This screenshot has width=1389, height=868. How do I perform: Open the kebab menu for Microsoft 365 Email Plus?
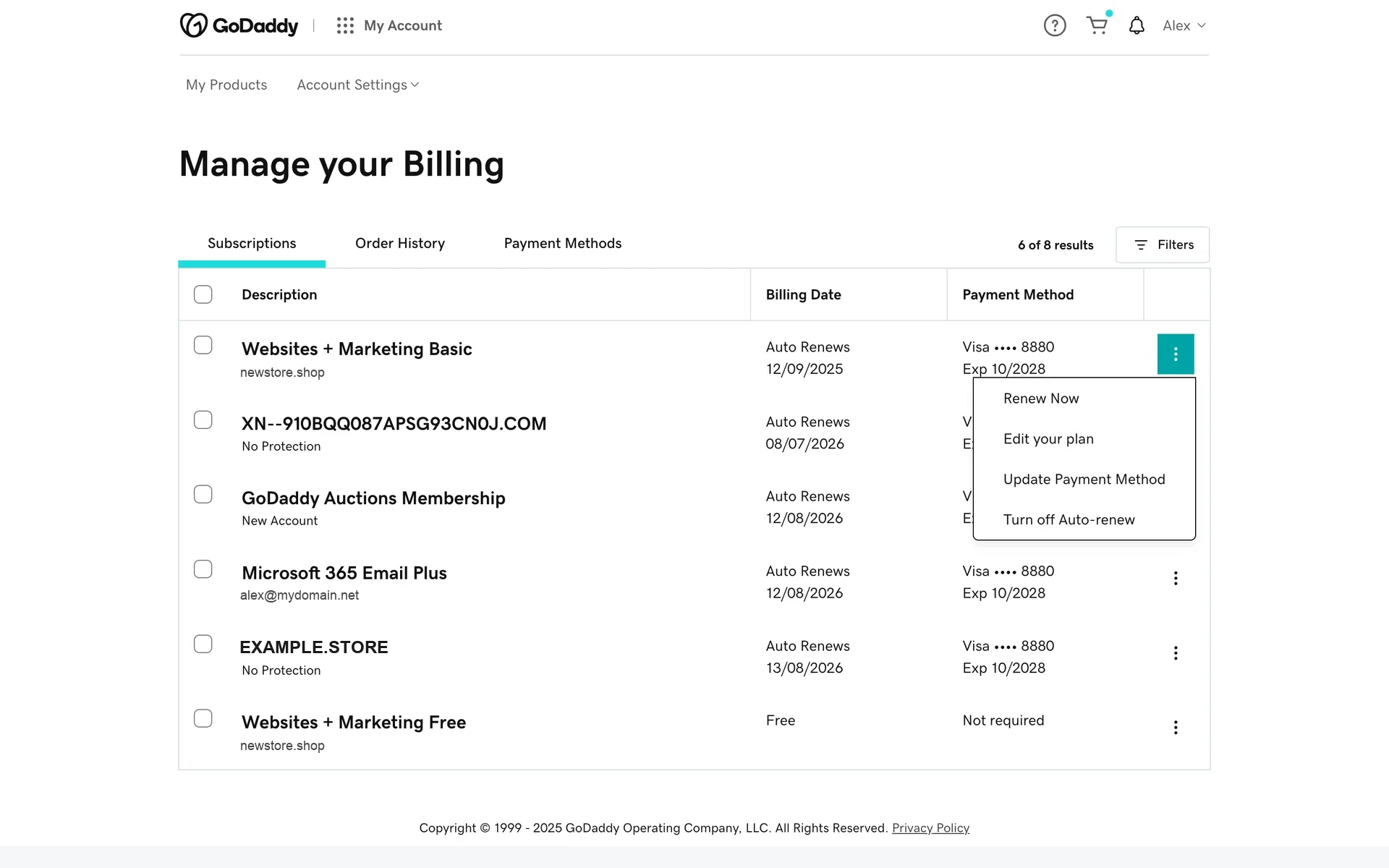tap(1176, 578)
